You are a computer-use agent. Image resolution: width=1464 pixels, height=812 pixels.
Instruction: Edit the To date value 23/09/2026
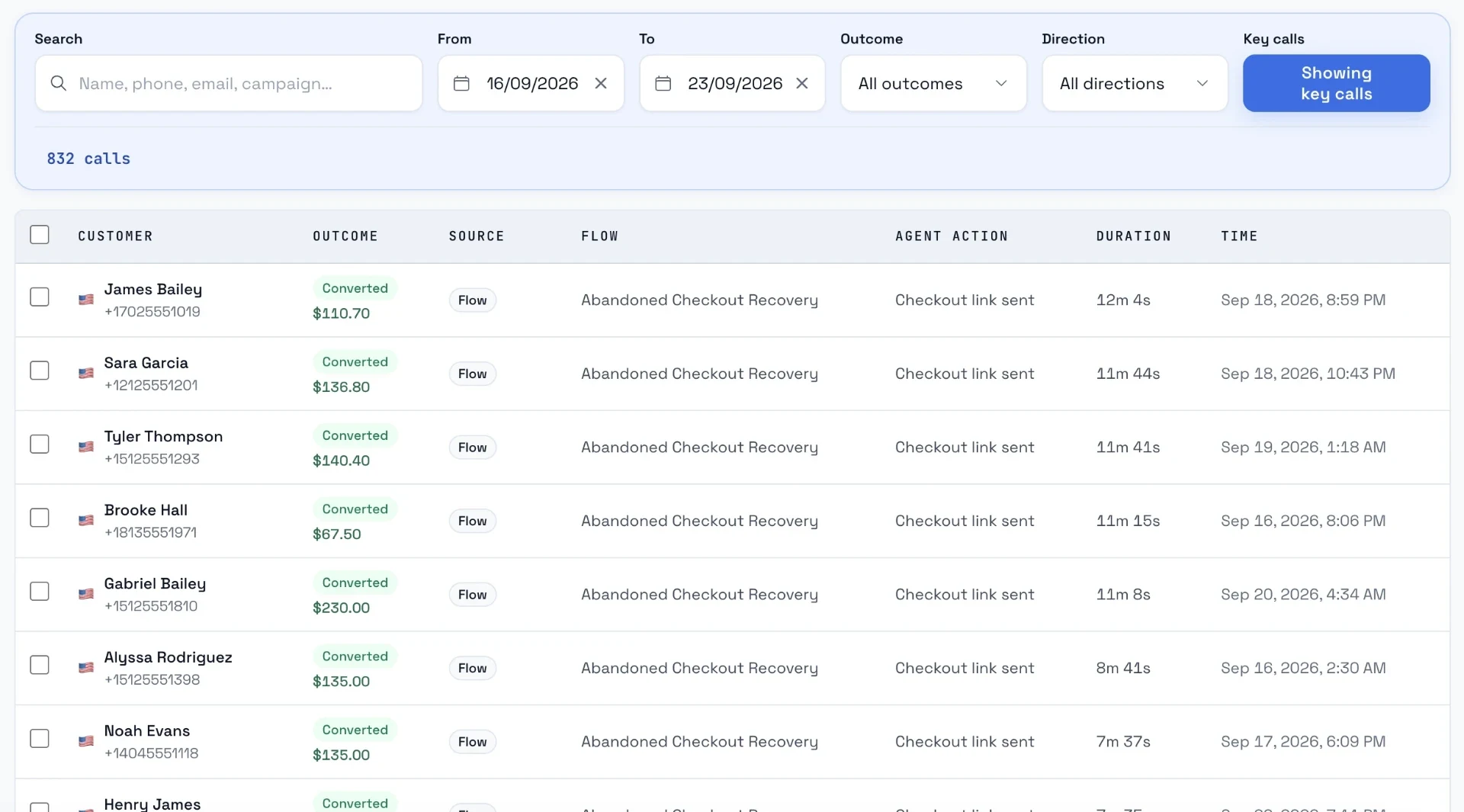click(735, 83)
